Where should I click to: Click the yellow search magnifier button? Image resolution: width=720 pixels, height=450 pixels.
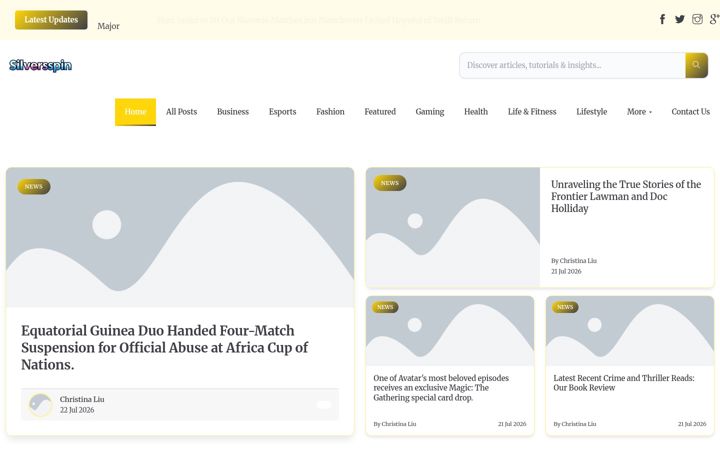click(696, 65)
